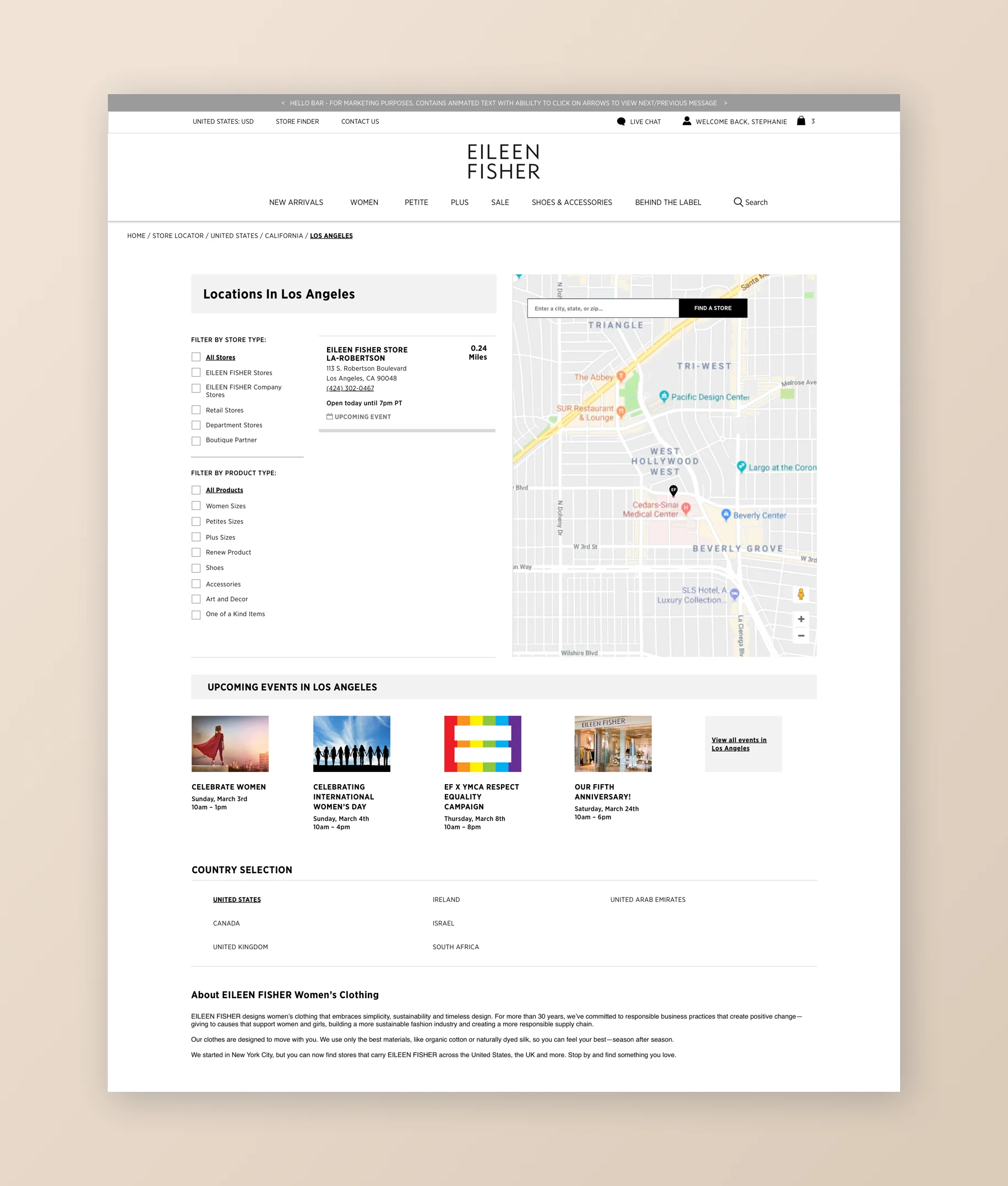Click the EF store pin on map
Viewport: 1008px width, 1186px height.
click(x=674, y=491)
